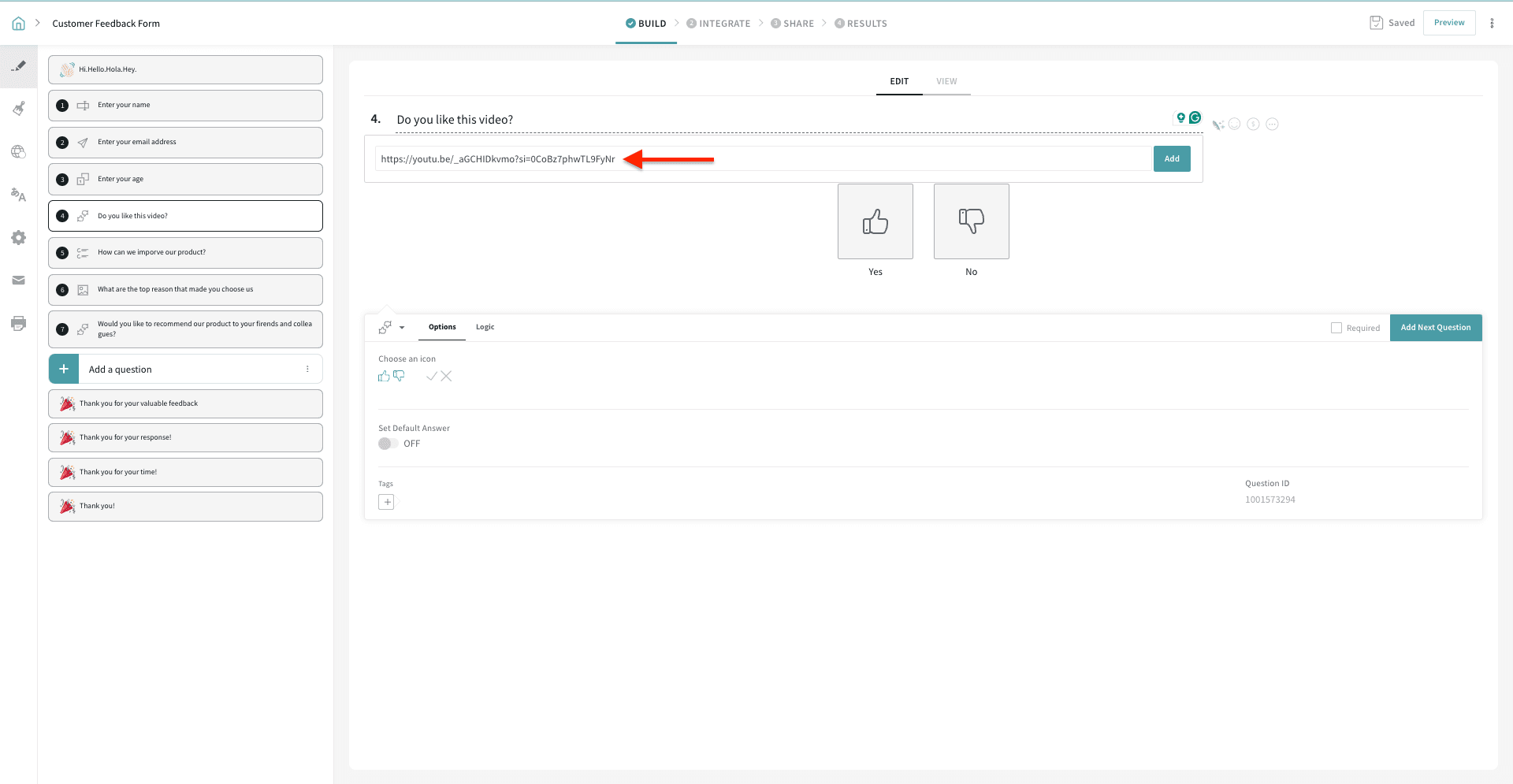1513x784 pixels.
Task: Open form settings gear in sidebar
Action: [19, 237]
